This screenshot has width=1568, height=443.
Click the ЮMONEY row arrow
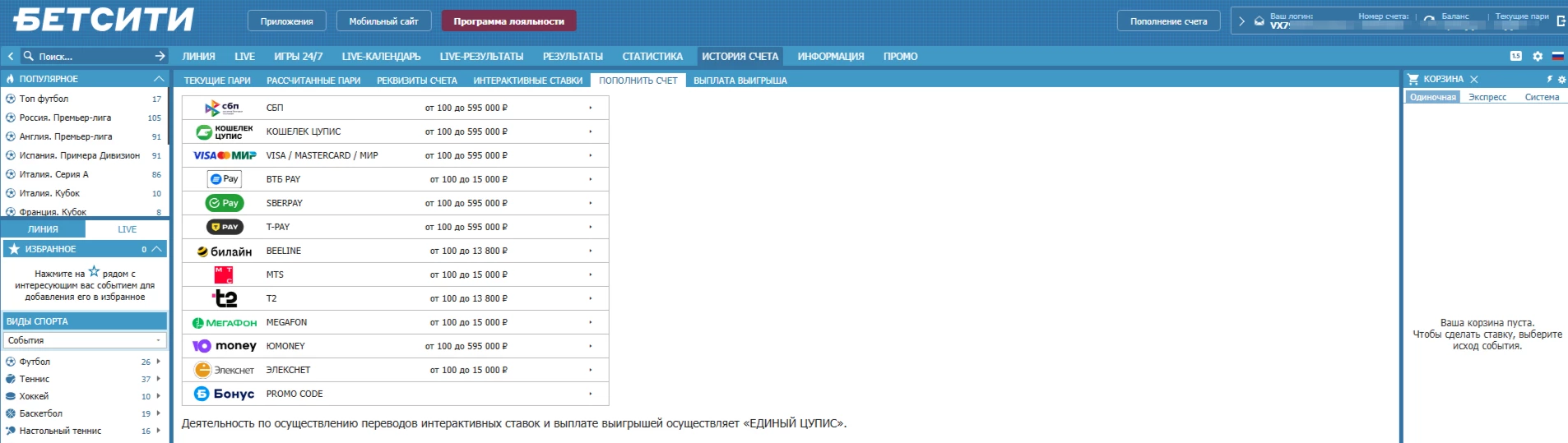(590, 346)
